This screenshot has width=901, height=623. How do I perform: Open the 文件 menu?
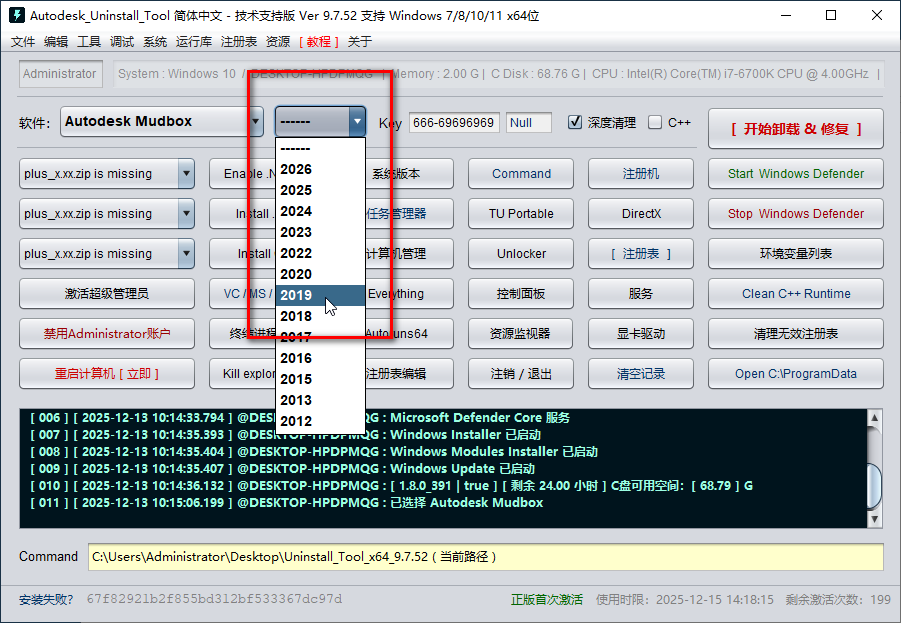point(23,41)
